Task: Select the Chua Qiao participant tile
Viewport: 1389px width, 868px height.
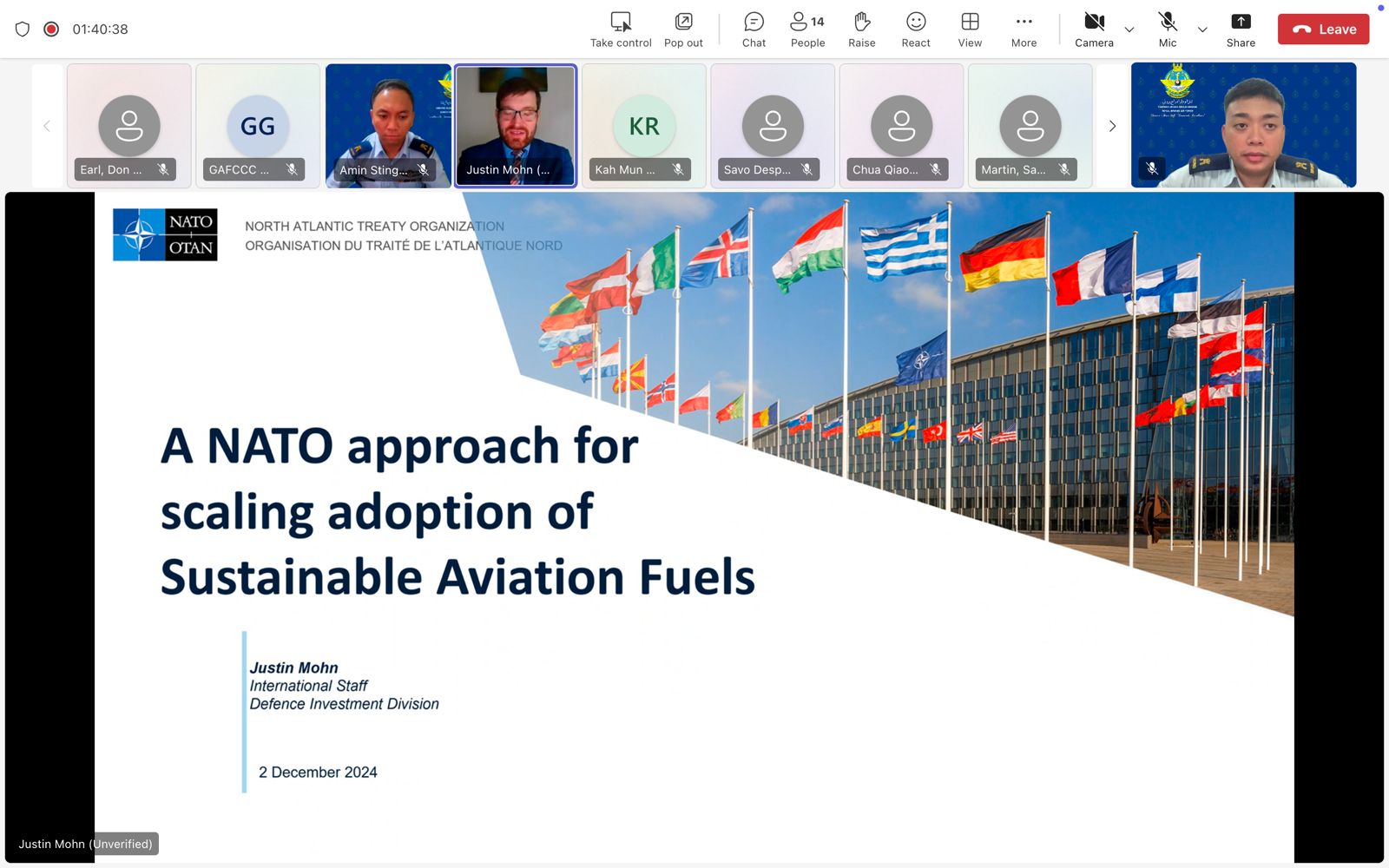Action: coord(901,126)
